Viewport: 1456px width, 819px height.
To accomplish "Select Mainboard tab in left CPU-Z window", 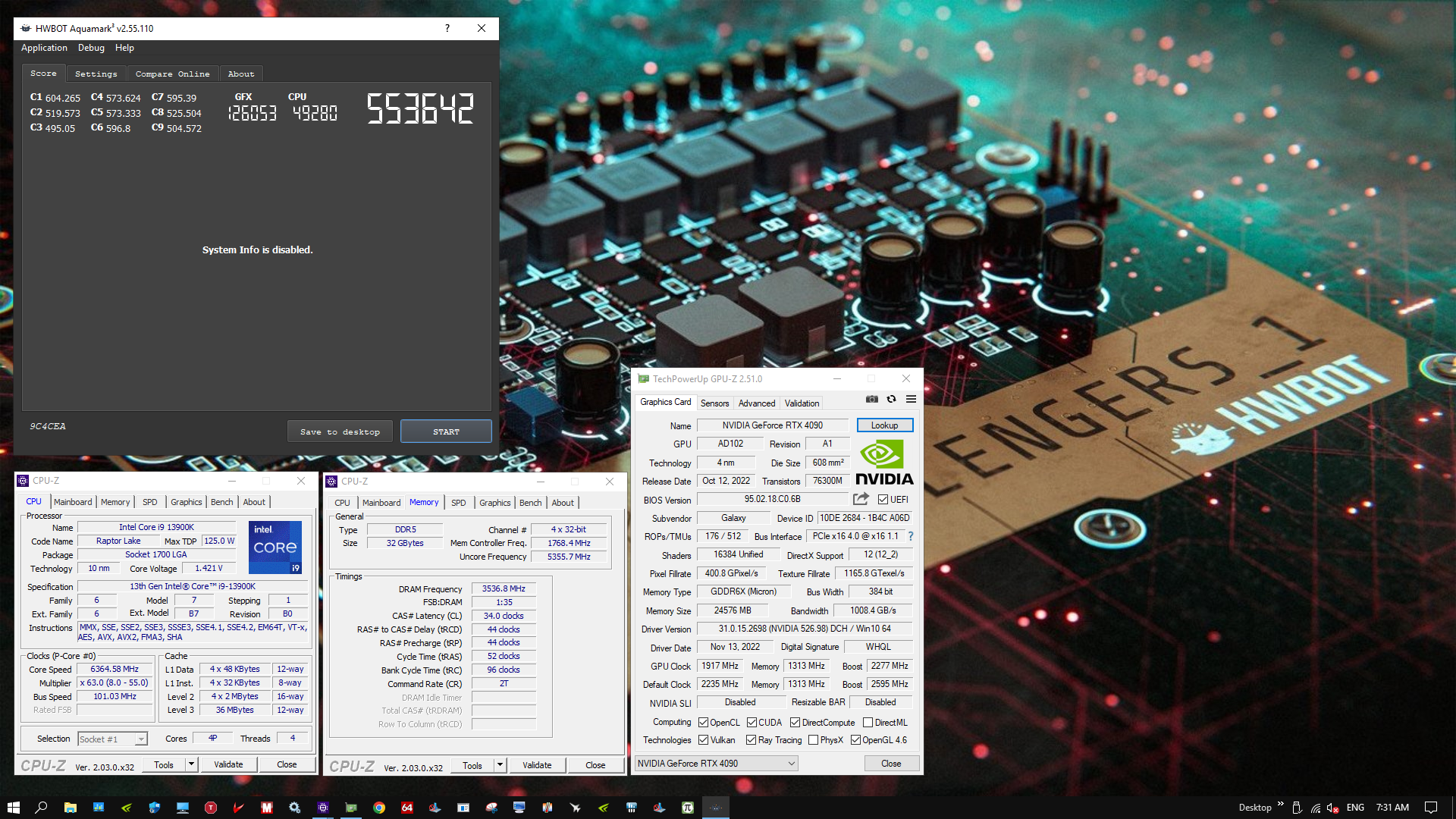I will [73, 502].
